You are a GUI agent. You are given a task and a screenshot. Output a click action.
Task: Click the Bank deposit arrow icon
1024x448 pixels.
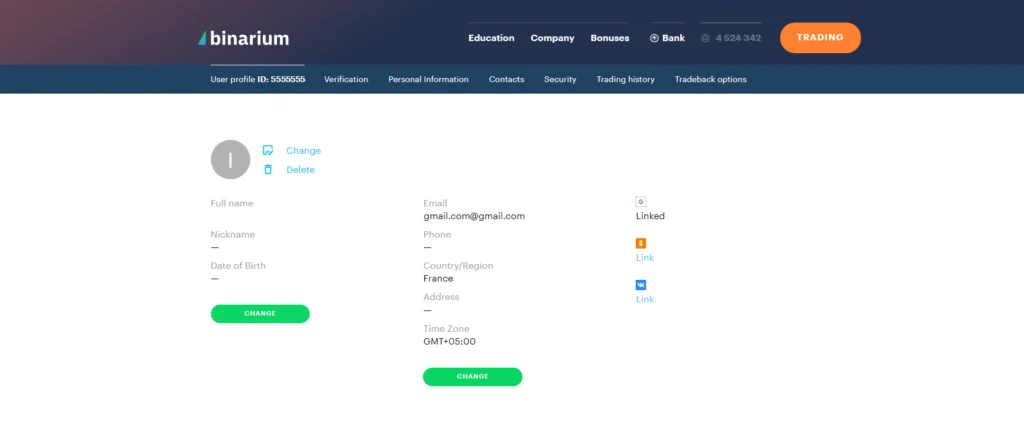(654, 38)
